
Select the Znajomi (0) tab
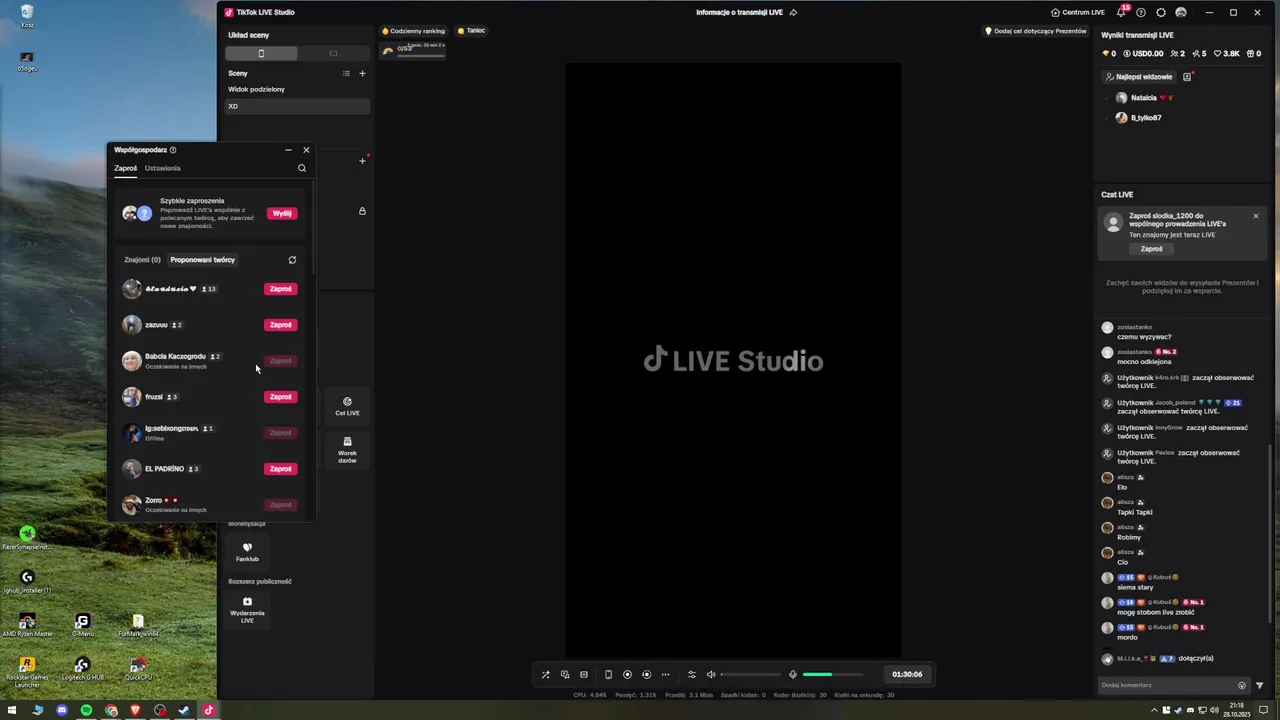[142, 260]
